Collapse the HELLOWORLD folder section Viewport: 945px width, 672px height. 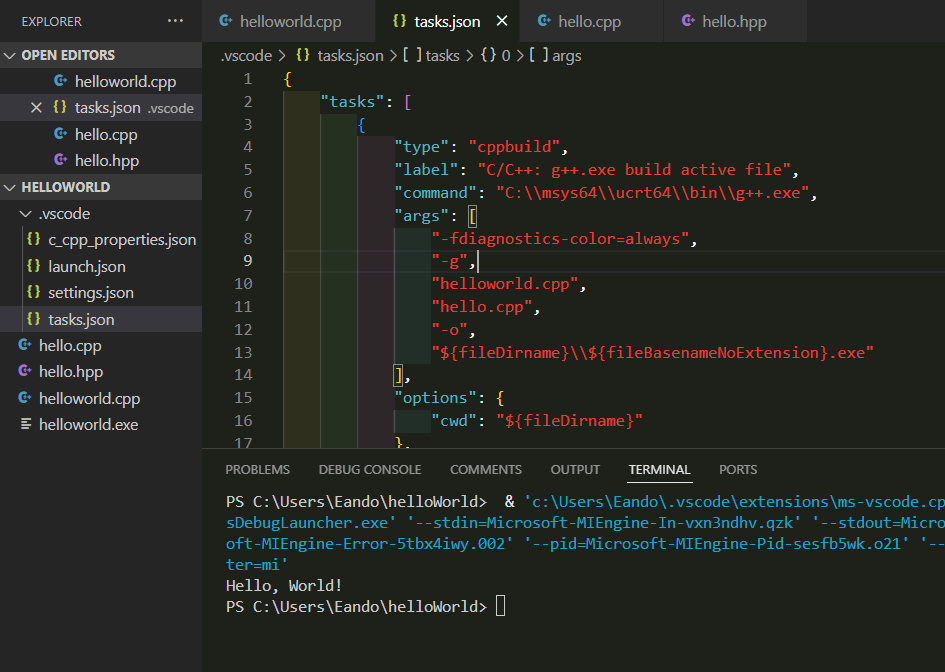pyautogui.click(x=11, y=187)
